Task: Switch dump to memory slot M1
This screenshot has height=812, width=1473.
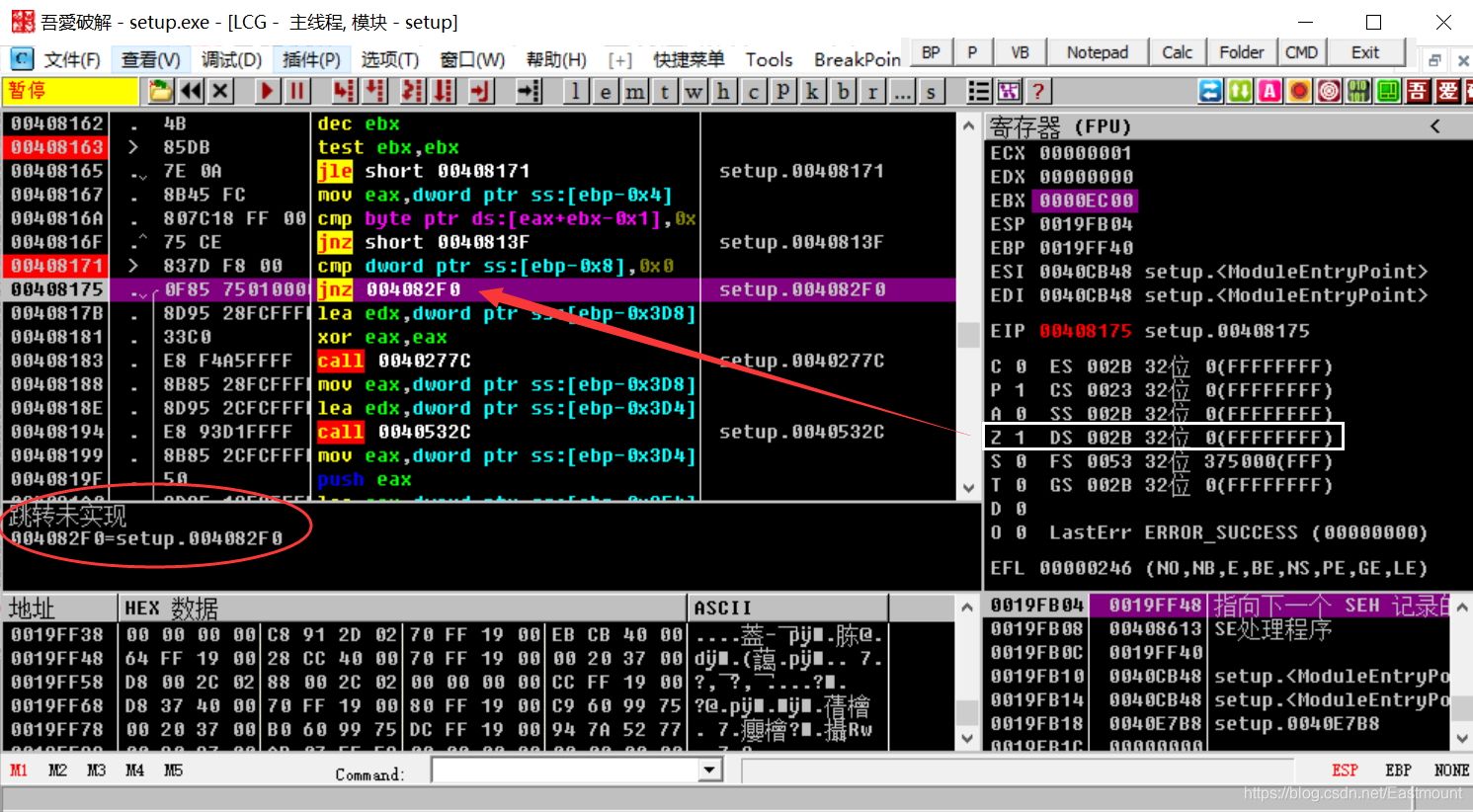Action: click(19, 771)
